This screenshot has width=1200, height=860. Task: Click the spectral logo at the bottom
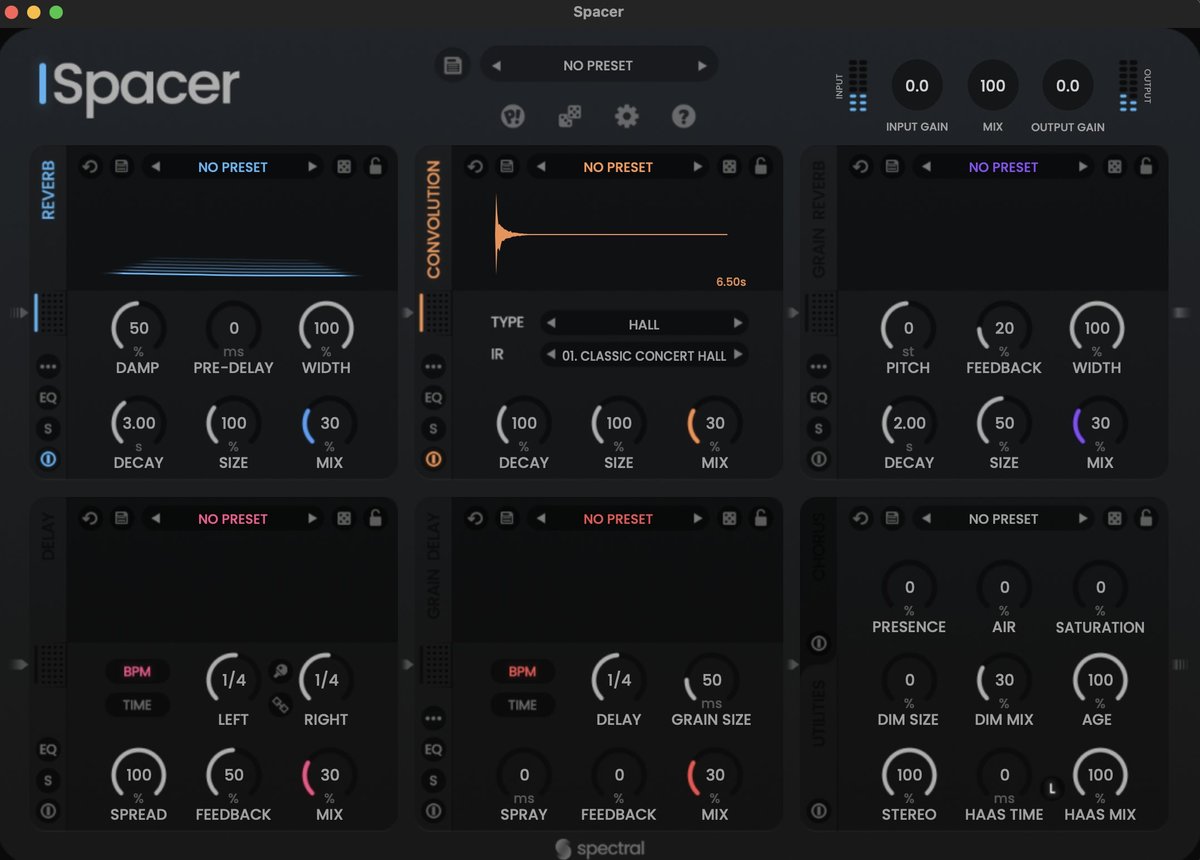tap(600, 847)
